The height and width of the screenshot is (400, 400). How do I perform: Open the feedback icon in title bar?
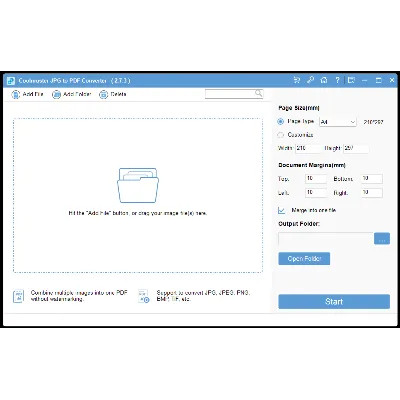(351, 80)
